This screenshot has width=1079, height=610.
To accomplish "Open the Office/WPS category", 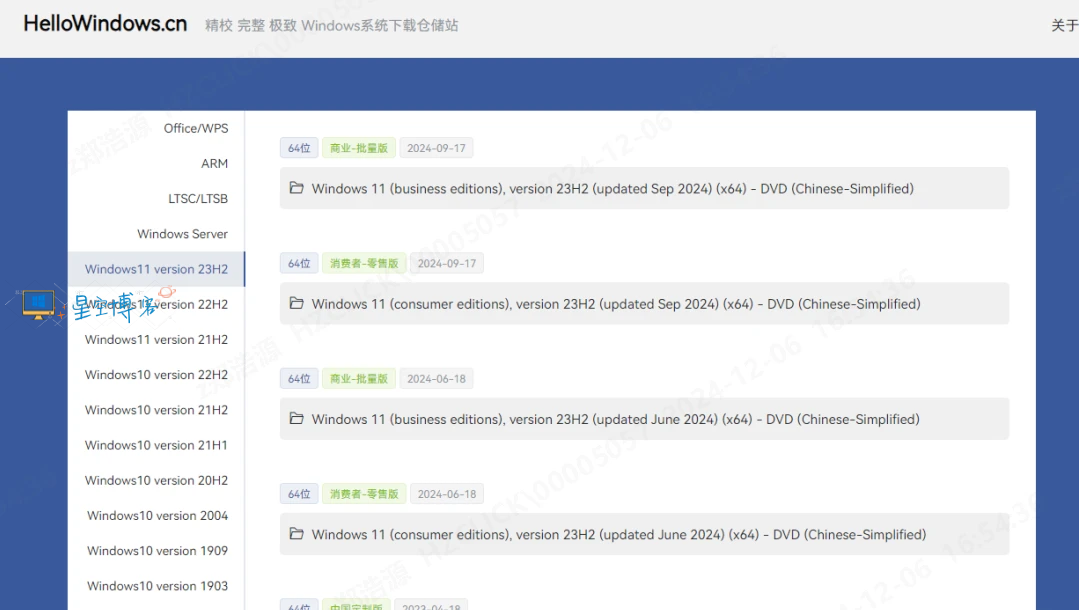I will point(195,128).
